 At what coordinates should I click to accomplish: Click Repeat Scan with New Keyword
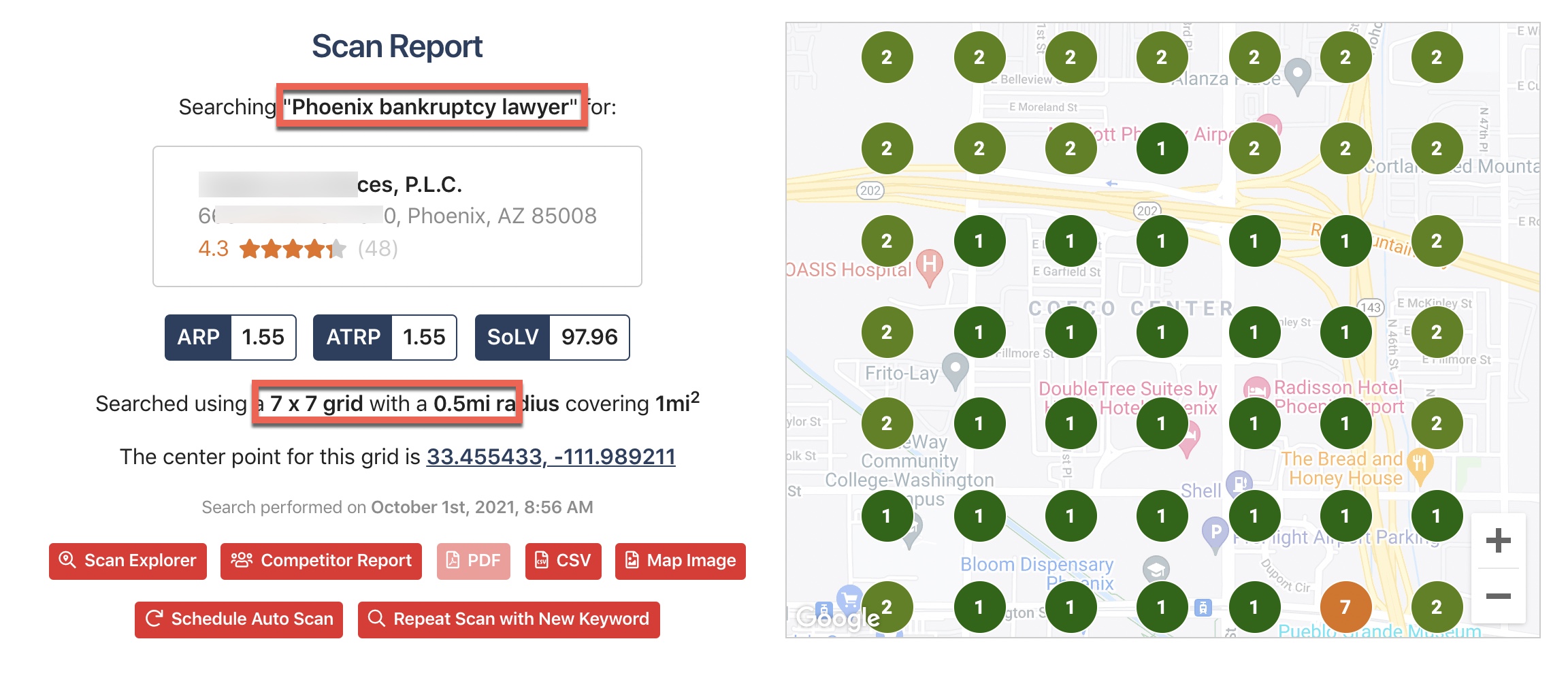click(508, 619)
